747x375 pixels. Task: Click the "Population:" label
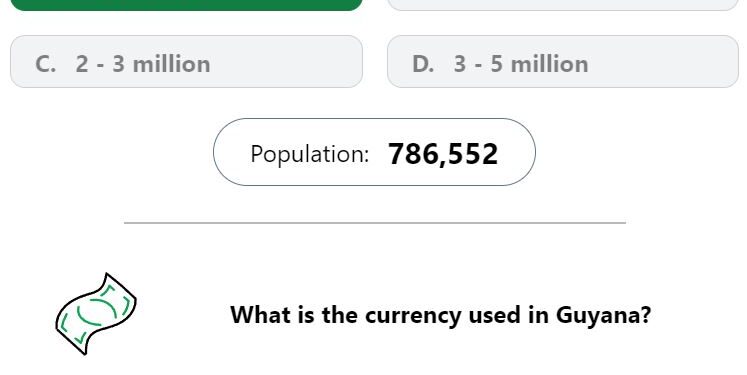click(x=310, y=154)
